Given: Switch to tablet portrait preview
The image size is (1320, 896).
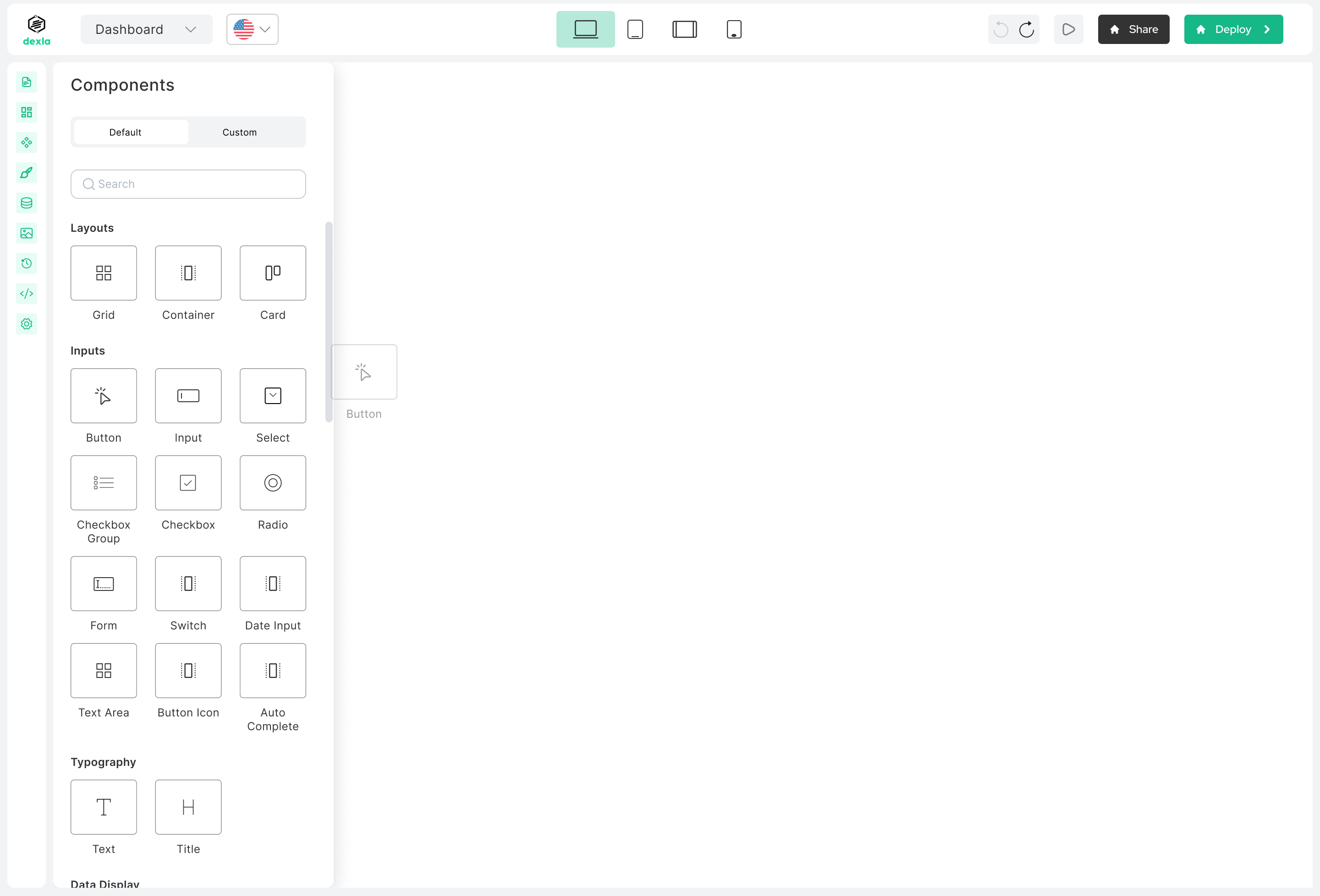Looking at the screenshot, I should pyautogui.click(x=635, y=29).
